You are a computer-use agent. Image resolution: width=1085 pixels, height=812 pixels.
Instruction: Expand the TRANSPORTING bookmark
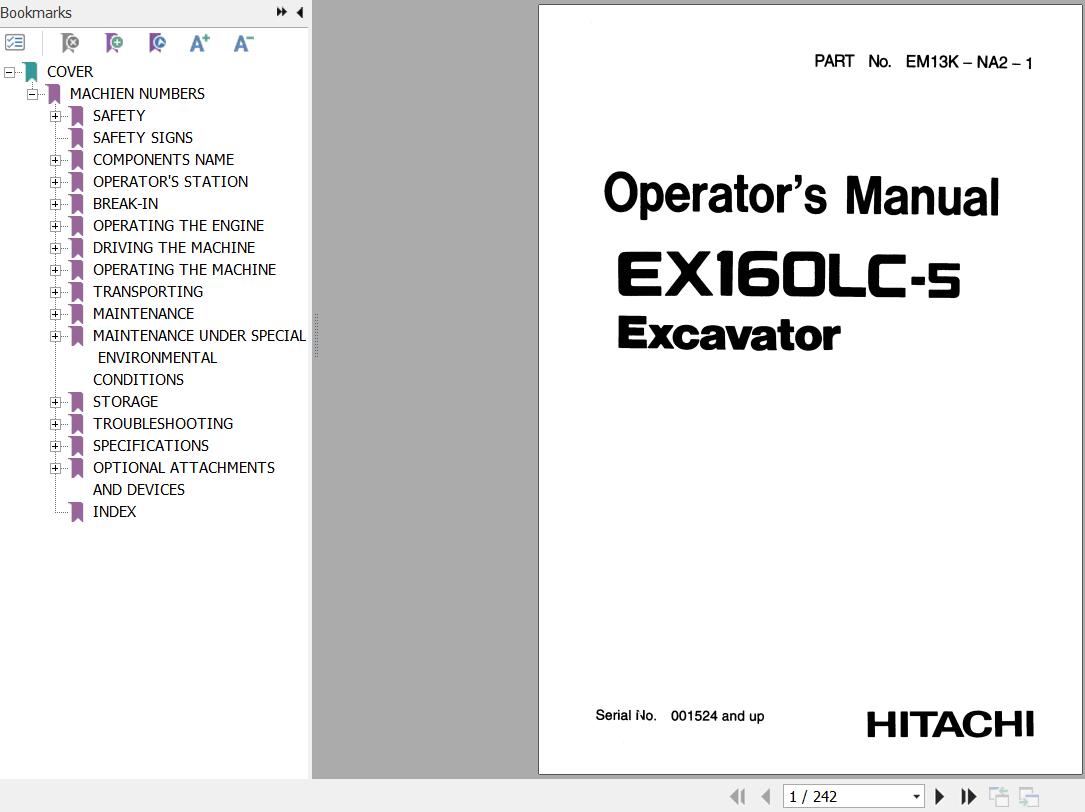tap(55, 292)
